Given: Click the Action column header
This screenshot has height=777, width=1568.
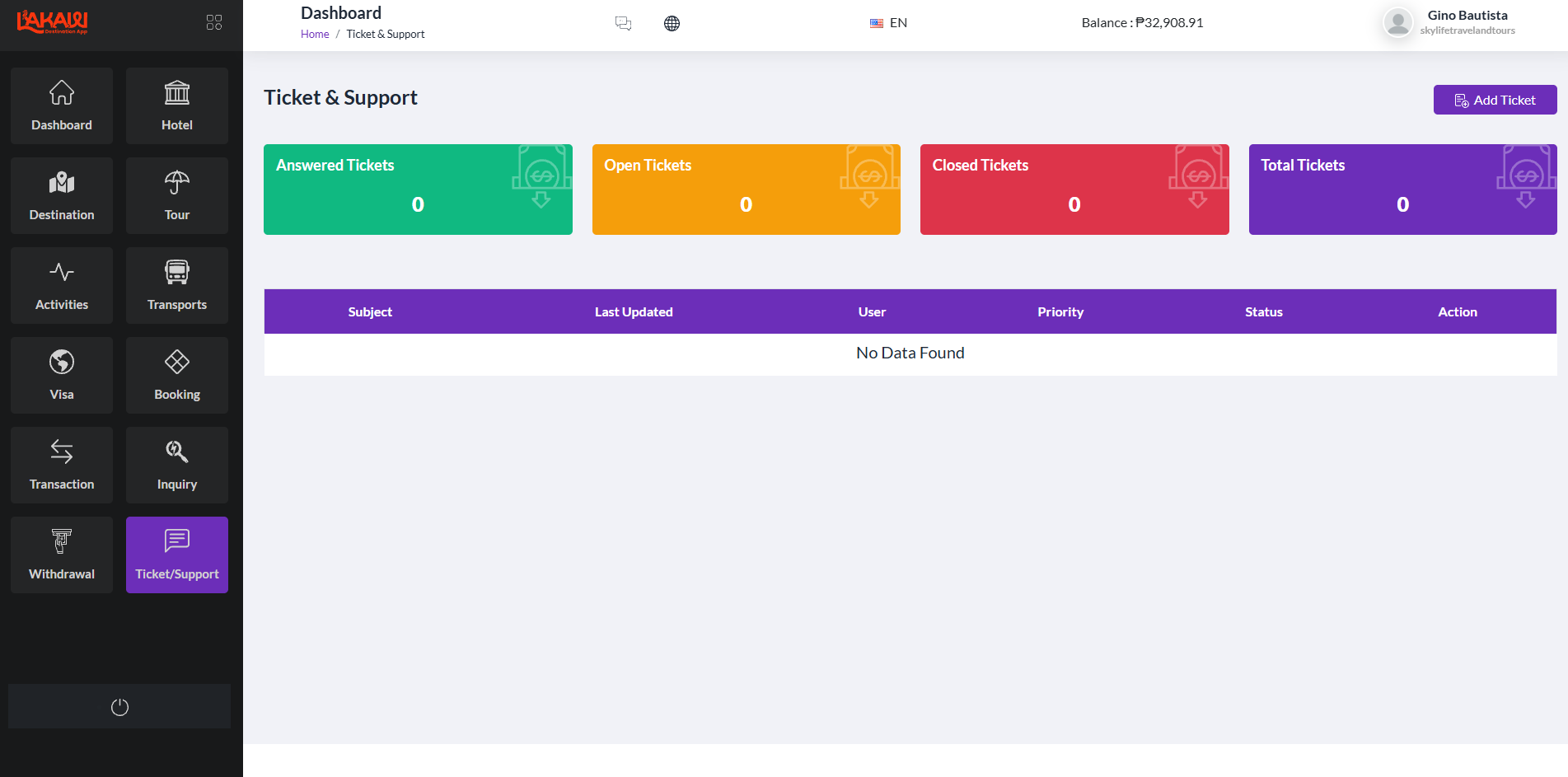Looking at the screenshot, I should point(1458,311).
